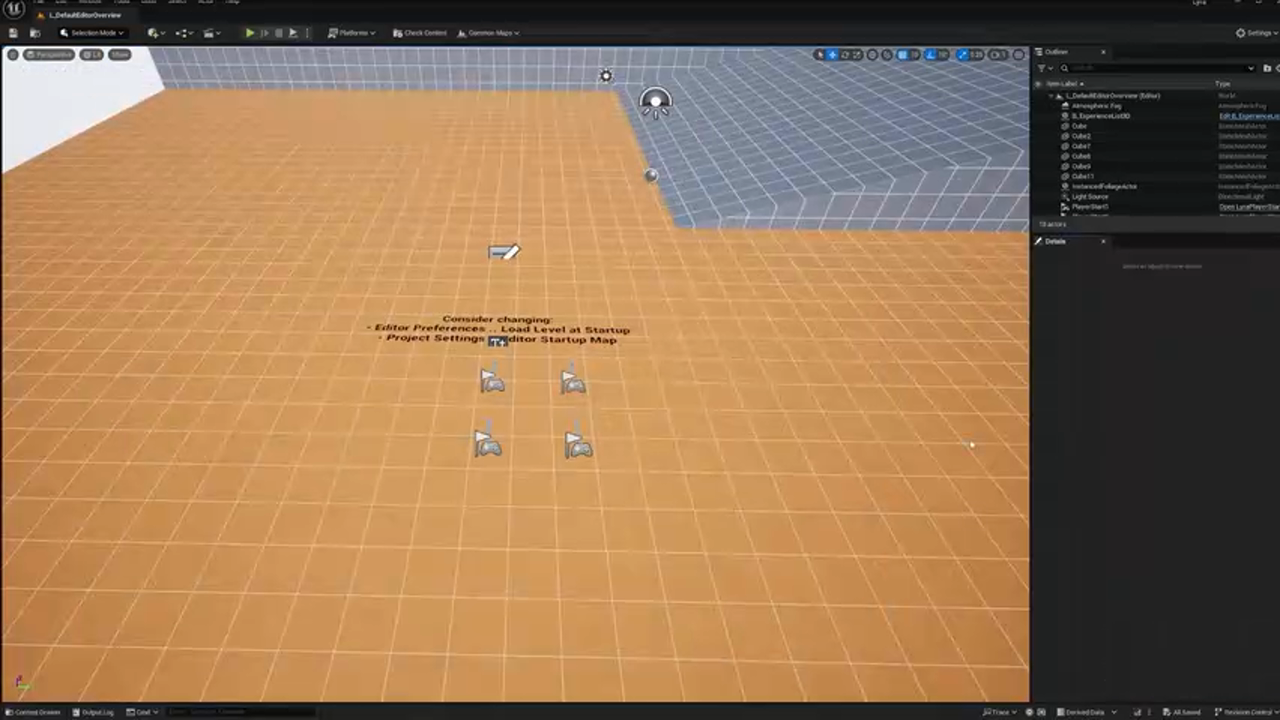Open the Selection Mode dropdown
This screenshot has width=1280, height=720.
(92, 33)
